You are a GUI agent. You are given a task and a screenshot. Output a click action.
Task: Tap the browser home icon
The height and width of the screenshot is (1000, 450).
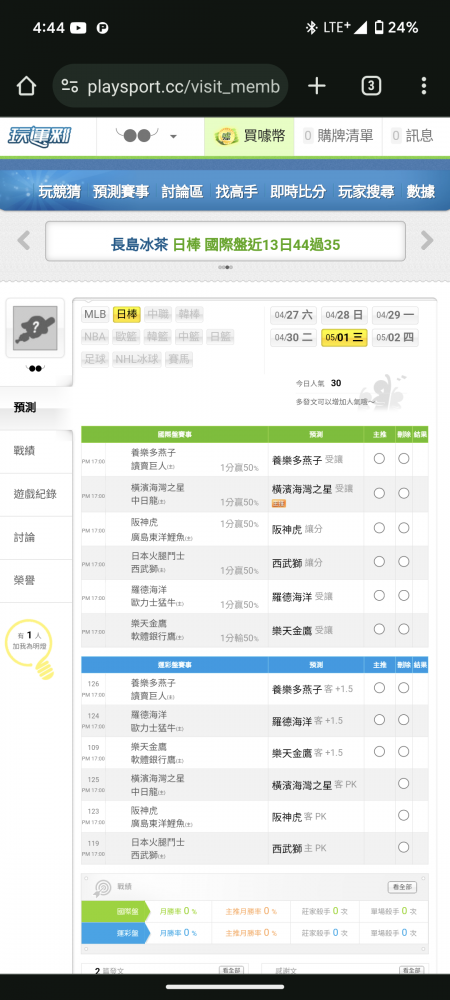(26, 86)
